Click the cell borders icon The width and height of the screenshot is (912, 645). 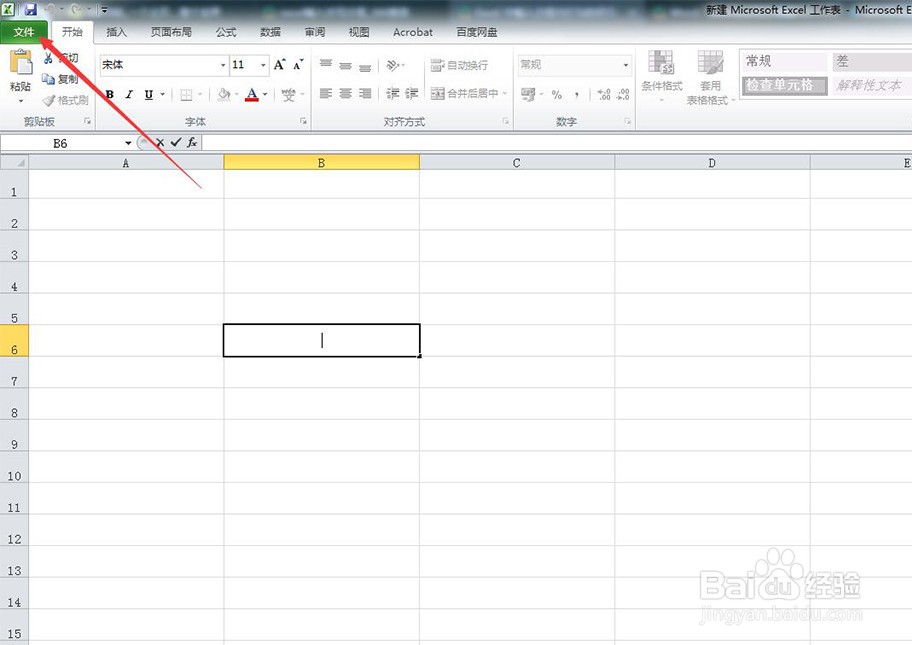[186, 94]
